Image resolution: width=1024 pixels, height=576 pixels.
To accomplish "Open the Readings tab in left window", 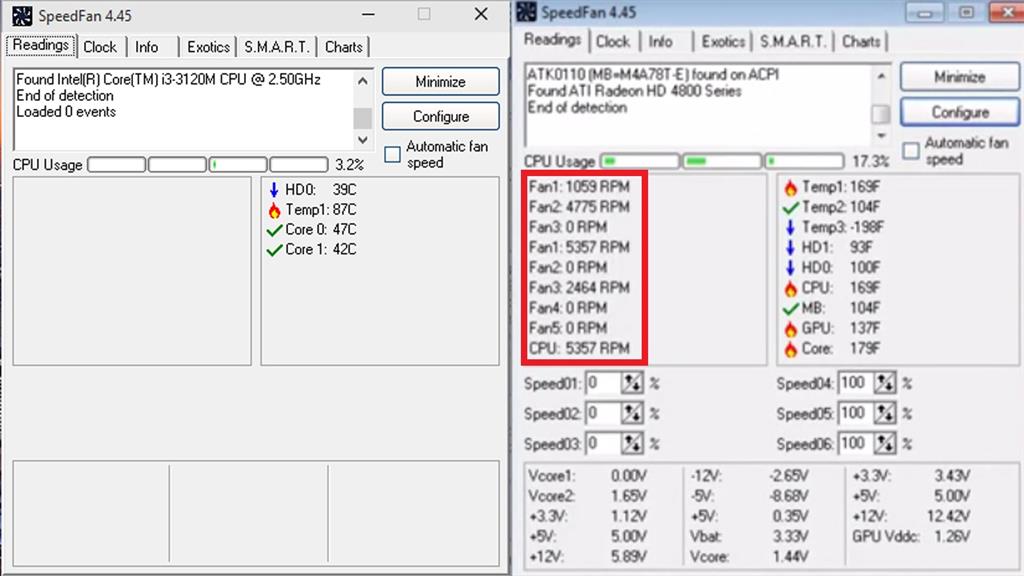I will pos(40,45).
